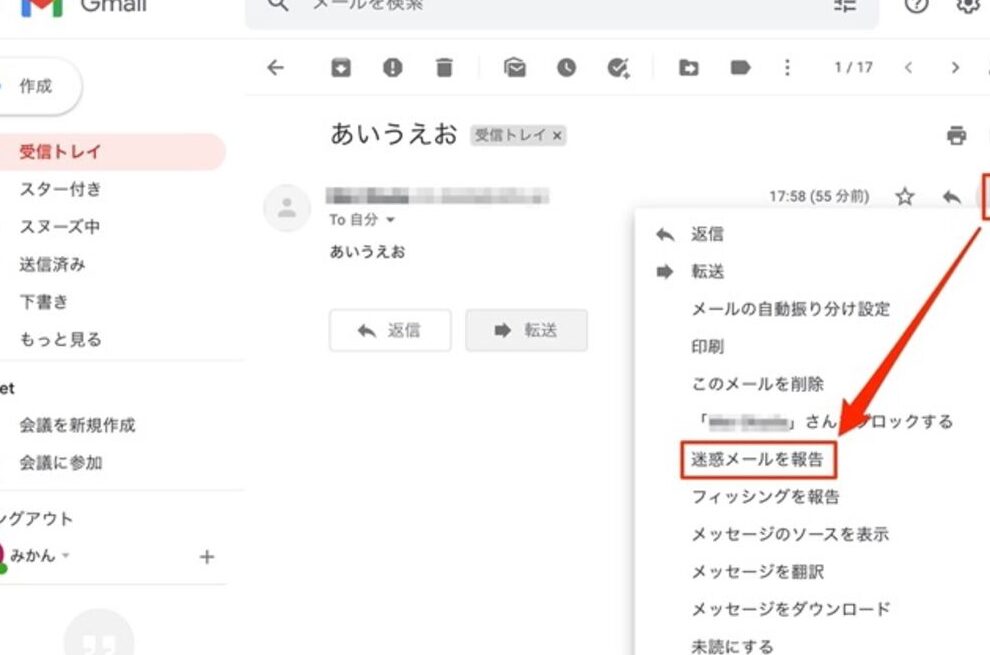
Task: Open the move-to folder icon
Action: 688,68
